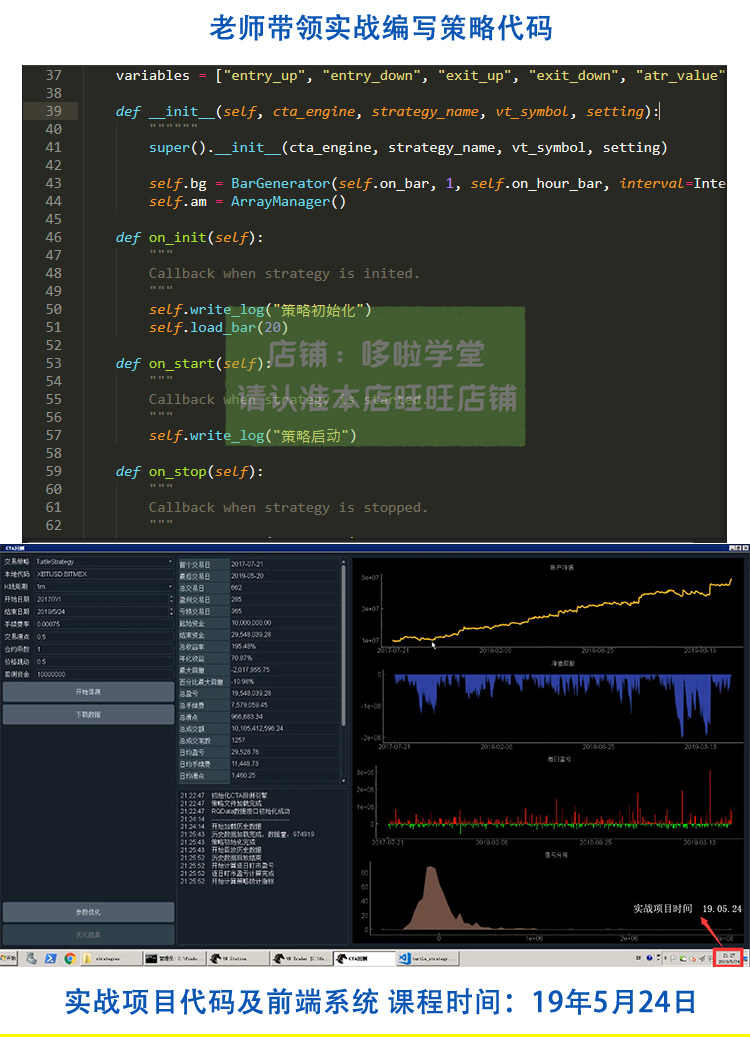Screen dimensions: 750x1037
Task: Select the max drawdown -2,017,955.75 value
Action: [251, 669]
